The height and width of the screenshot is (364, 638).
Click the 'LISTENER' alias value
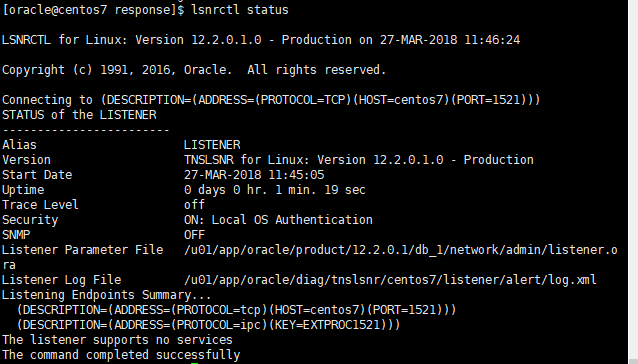pyautogui.click(x=212, y=145)
